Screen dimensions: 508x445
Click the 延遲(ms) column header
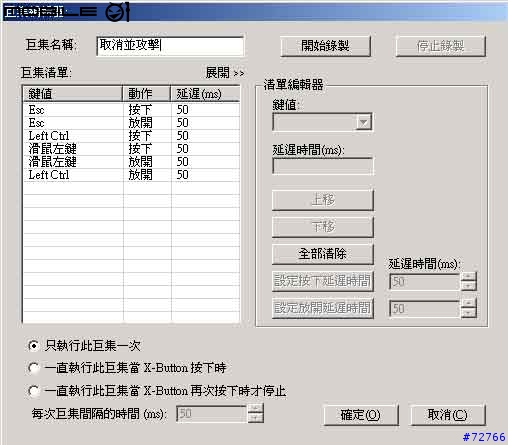(x=205, y=94)
